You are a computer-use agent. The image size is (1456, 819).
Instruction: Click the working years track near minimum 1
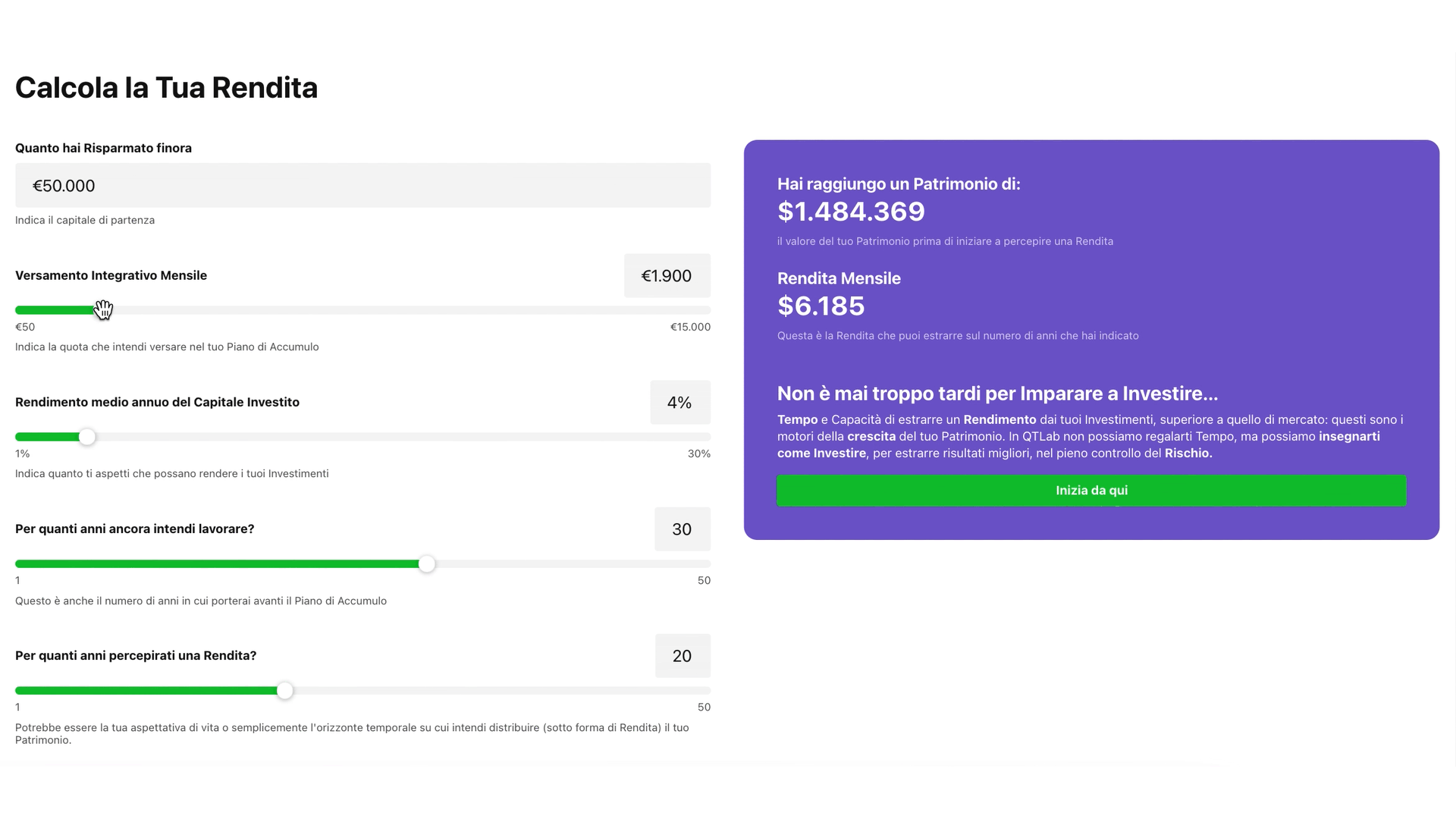pos(24,564)
